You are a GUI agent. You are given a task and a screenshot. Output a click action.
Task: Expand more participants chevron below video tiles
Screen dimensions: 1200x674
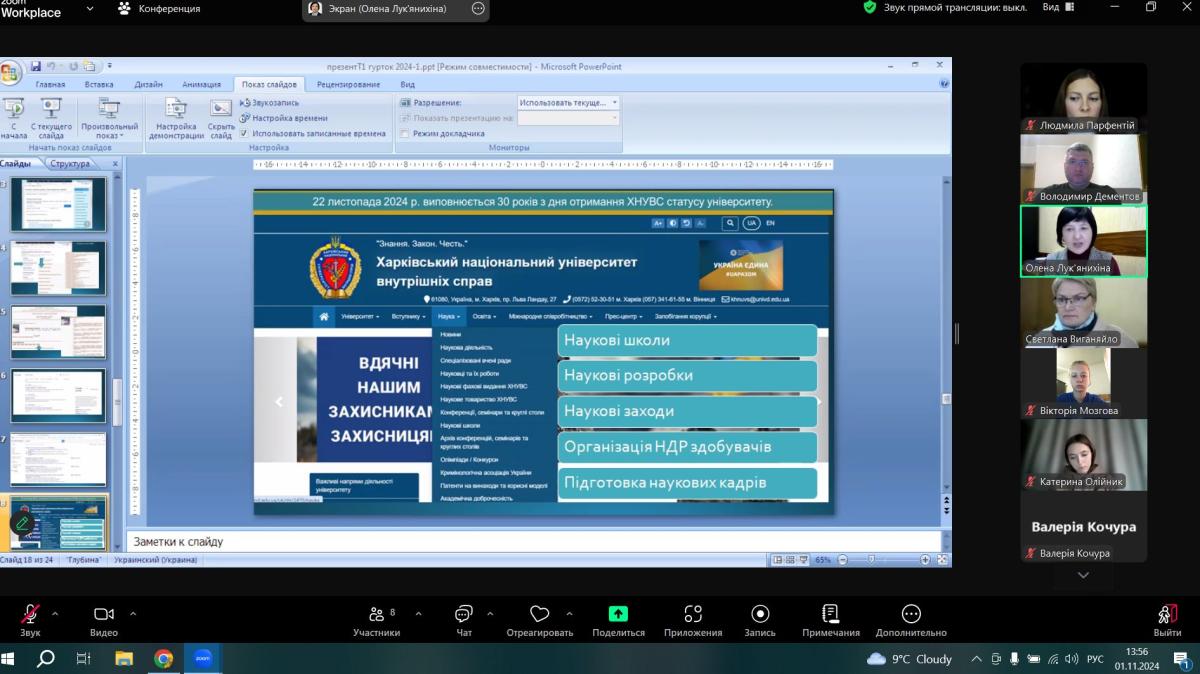(x=1083, y=576)
